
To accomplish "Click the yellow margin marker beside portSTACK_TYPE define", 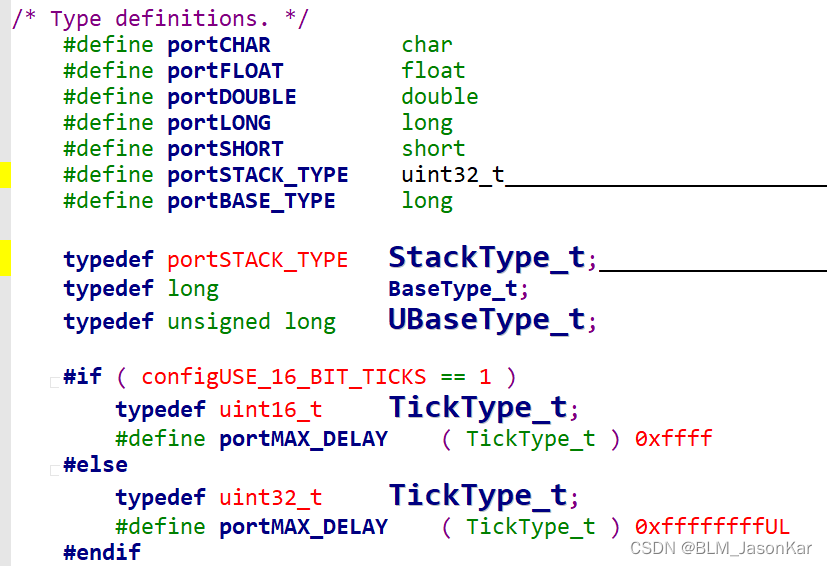I will coord(5,175).
